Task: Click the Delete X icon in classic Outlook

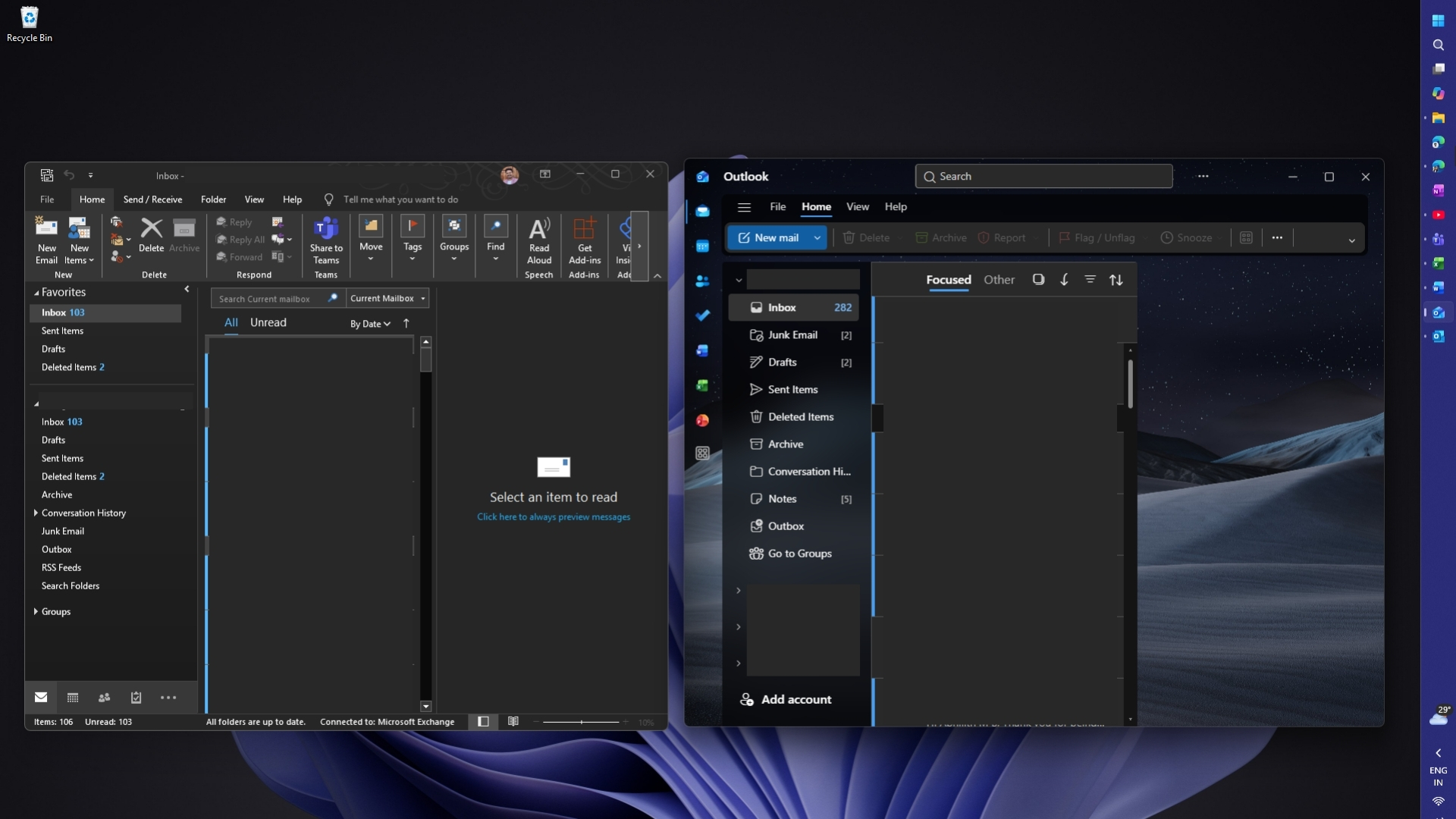Action: click(151, 234)
